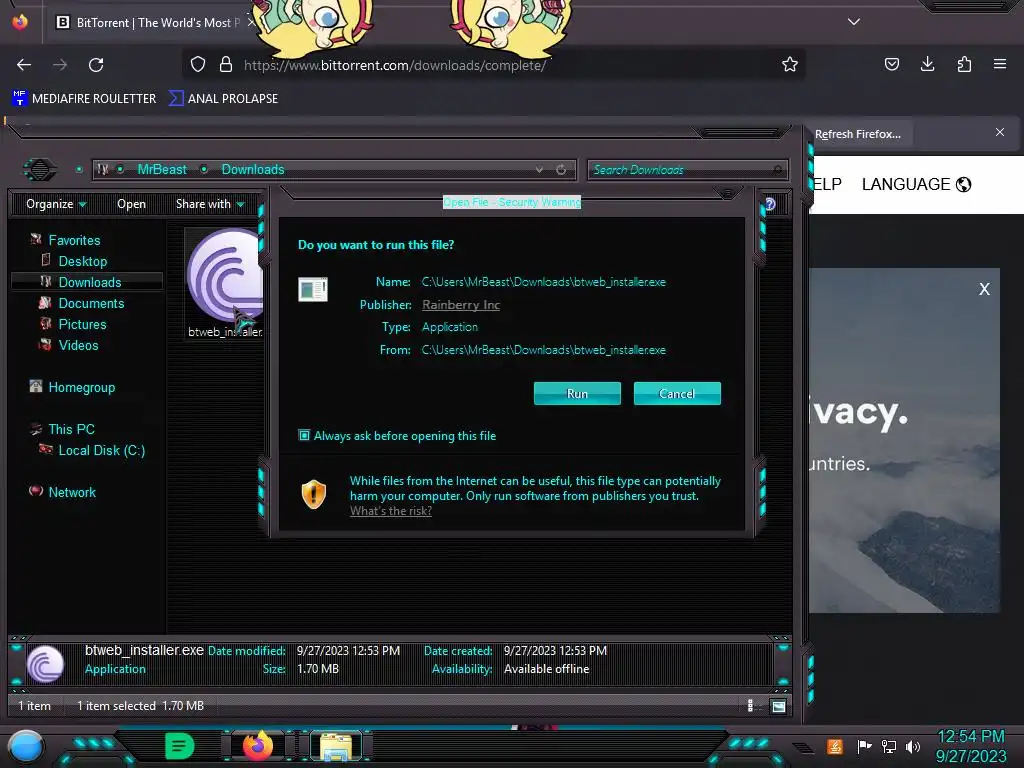Screen dimensions: 1024x768
Task: Open Firefox from taskbar
Action: point(258,745)
